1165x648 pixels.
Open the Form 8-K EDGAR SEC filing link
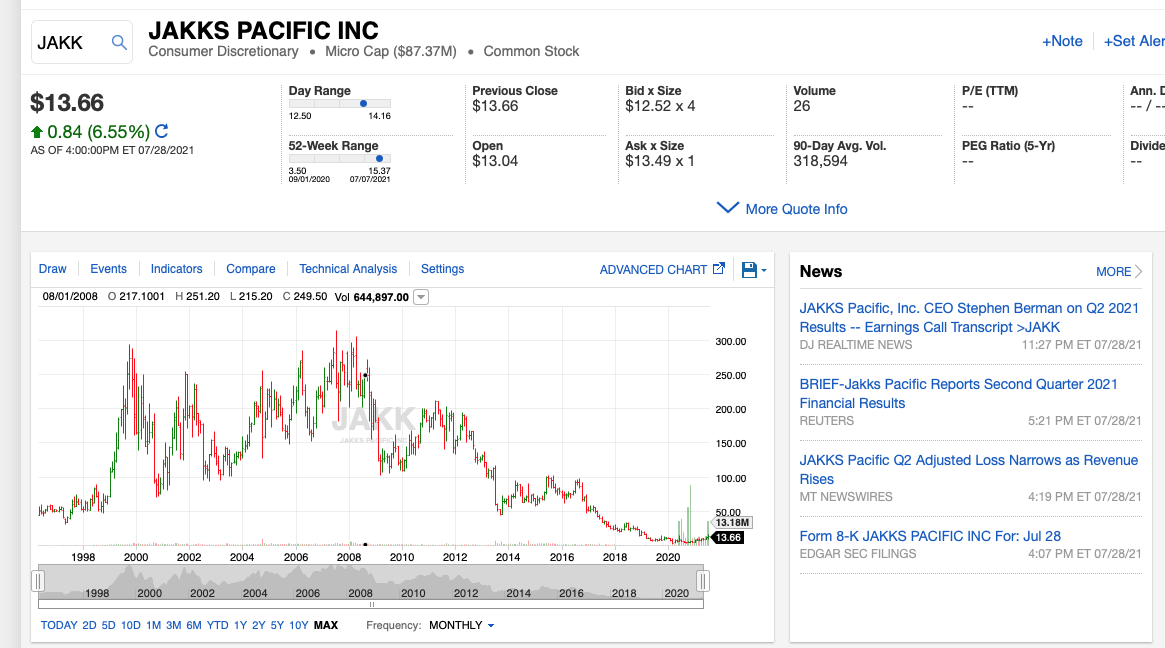pos(928,536)
